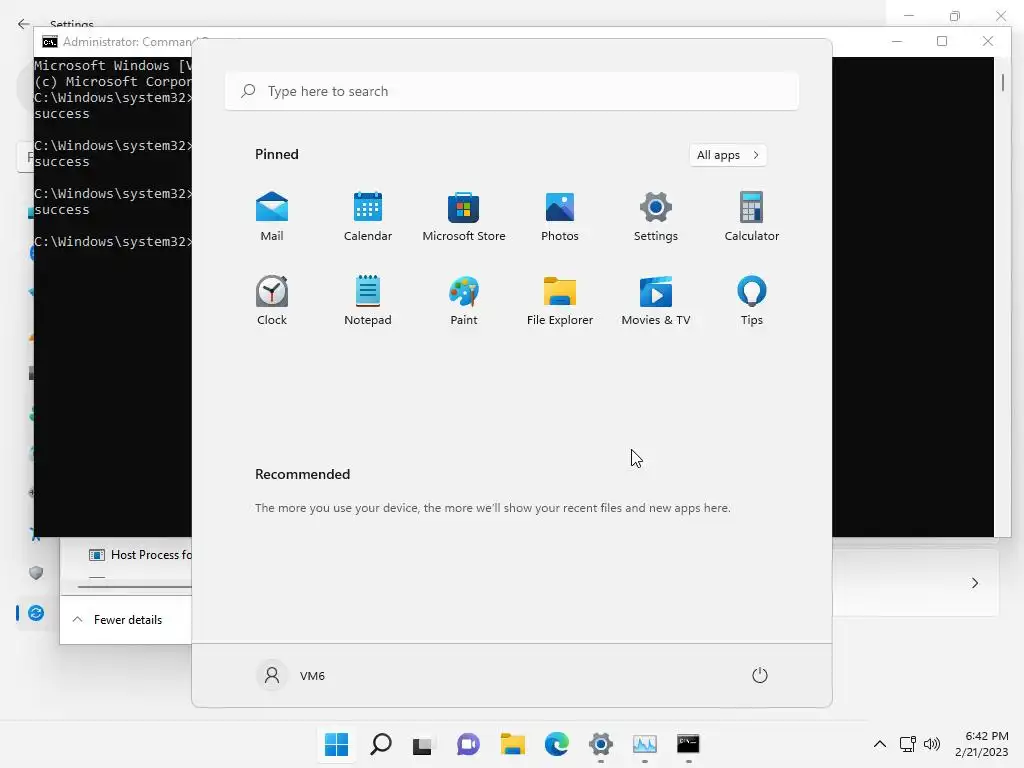The height and width of the screenshot is (768, 1024).
Task: Launch Microsoft Edge from the taskbar
Action: click(556, 744)
